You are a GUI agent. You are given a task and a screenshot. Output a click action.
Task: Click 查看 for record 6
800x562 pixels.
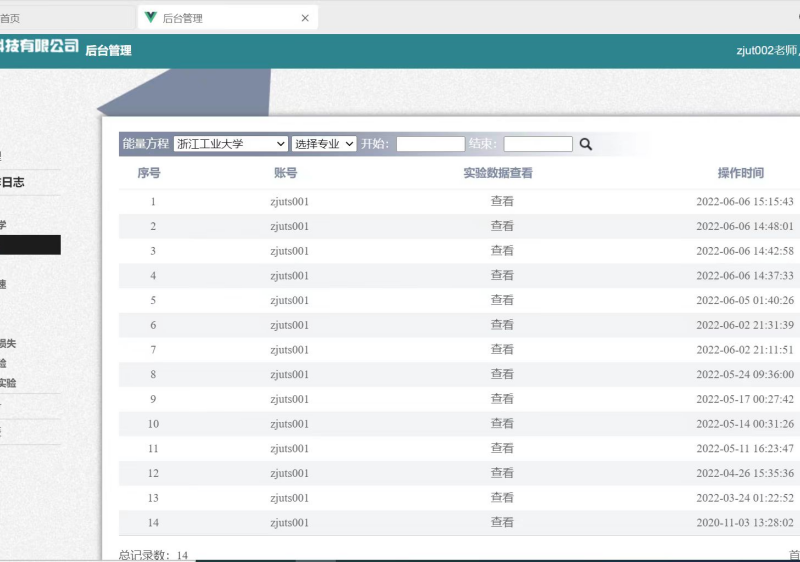pos(502,325)
